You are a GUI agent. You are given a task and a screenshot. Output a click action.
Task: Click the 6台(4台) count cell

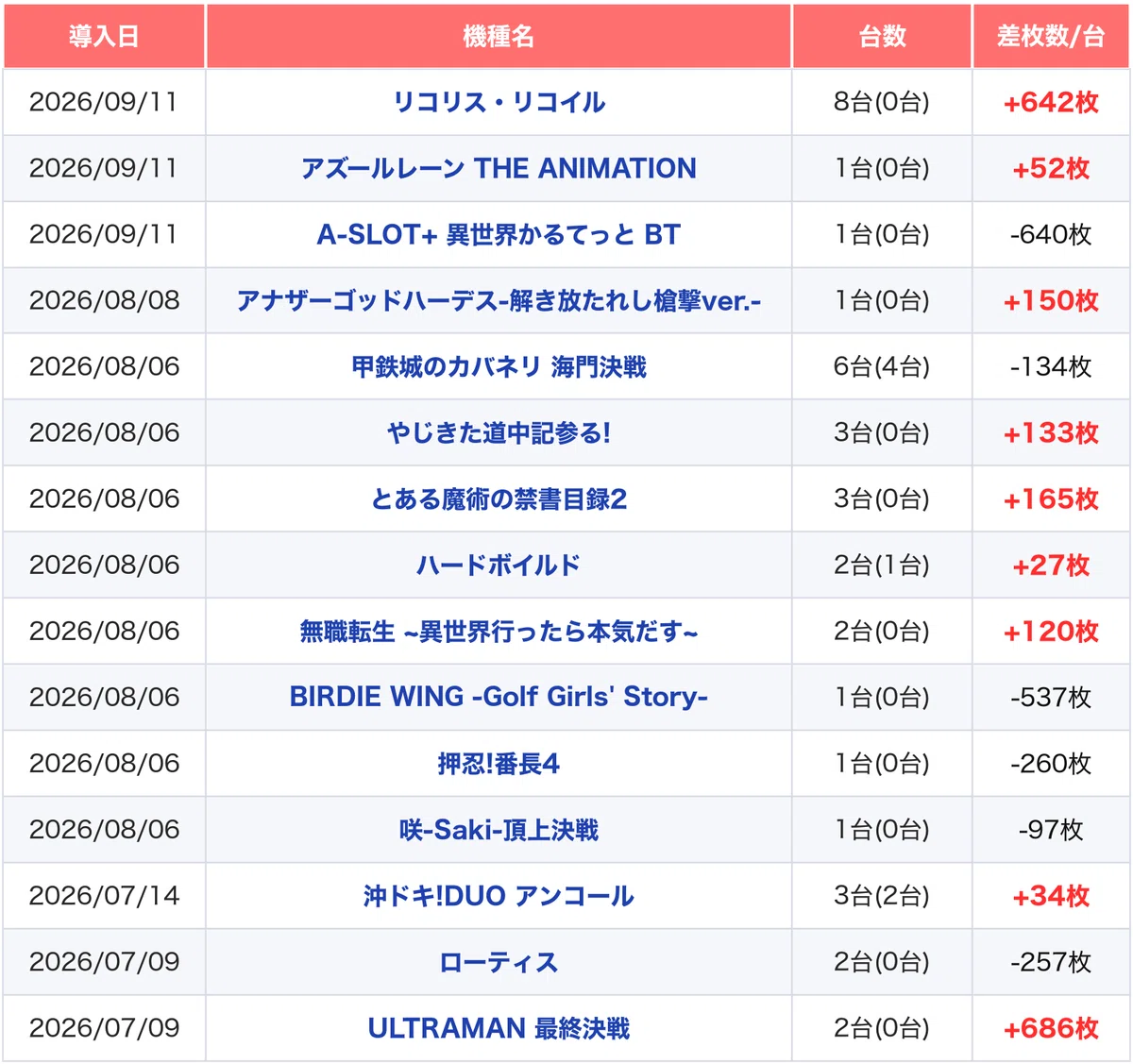(x=882, y=366)
